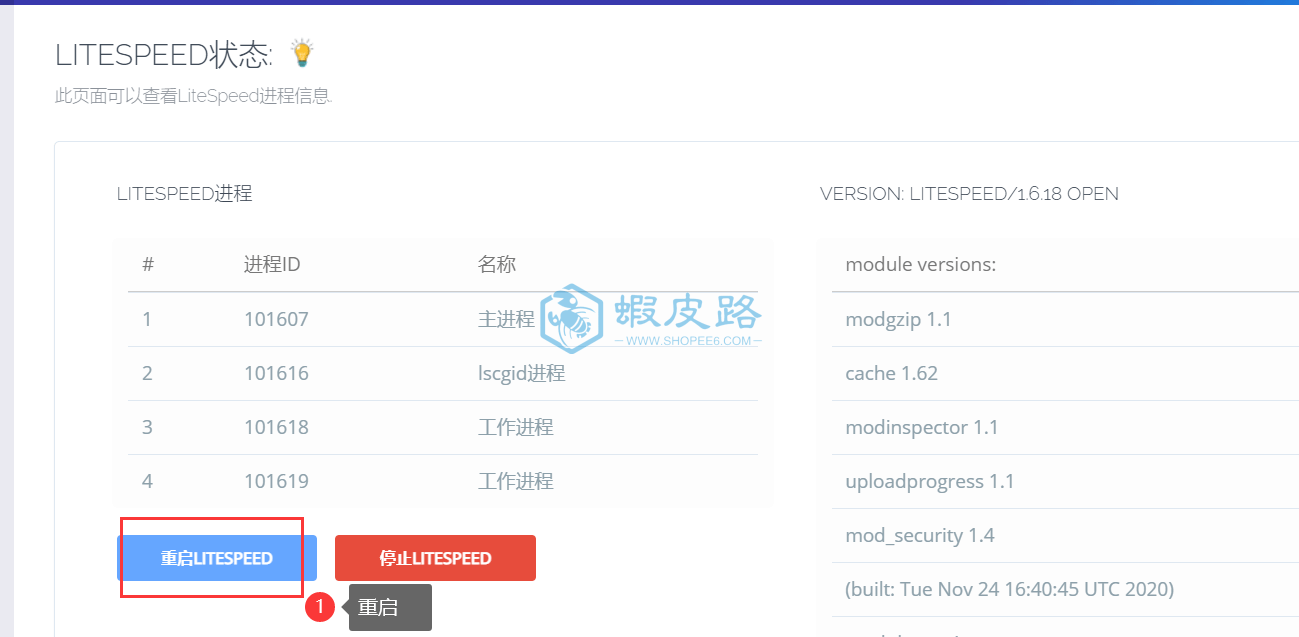Click the LITESPEED进程 section heading
The image size is (1299, 637).
pos(185,194)
